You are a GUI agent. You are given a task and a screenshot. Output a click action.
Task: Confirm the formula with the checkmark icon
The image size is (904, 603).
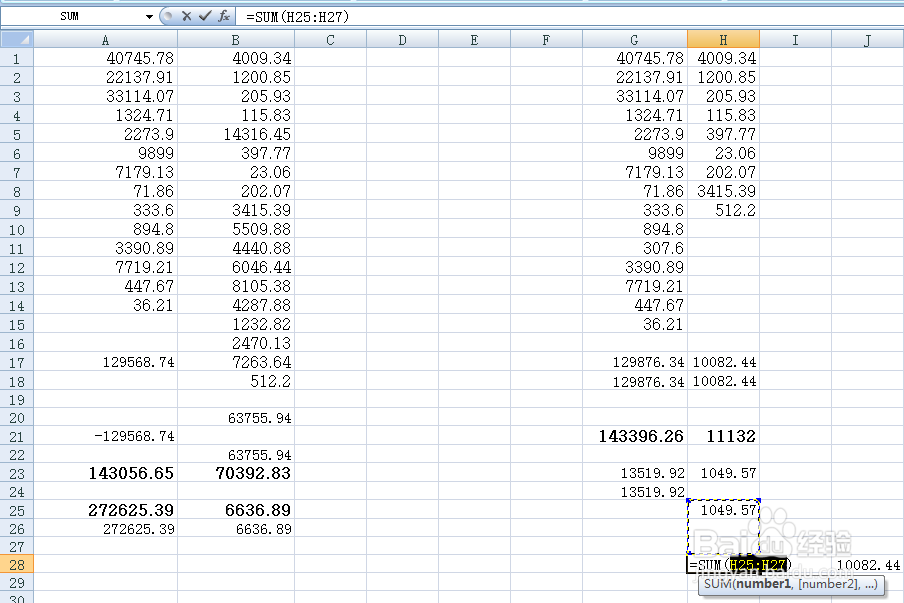205,16
